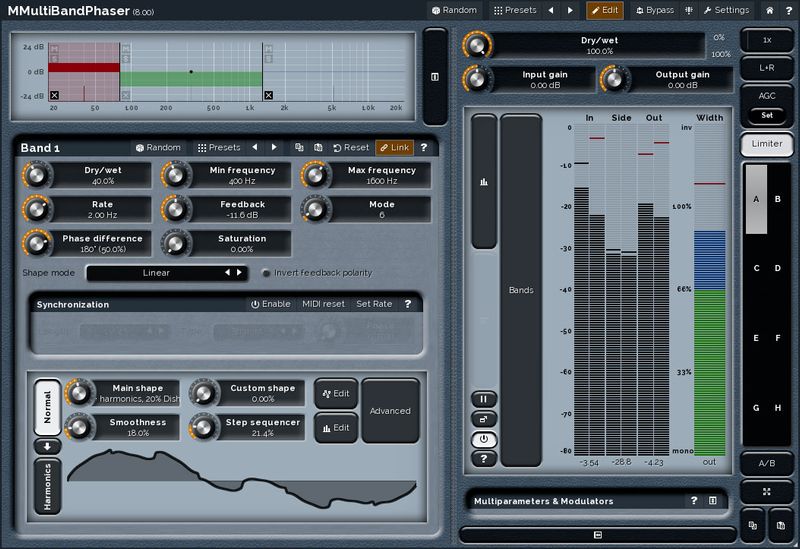Open the L+R channel mode selector
Viewport: 800px width, 549px height.
767,68
